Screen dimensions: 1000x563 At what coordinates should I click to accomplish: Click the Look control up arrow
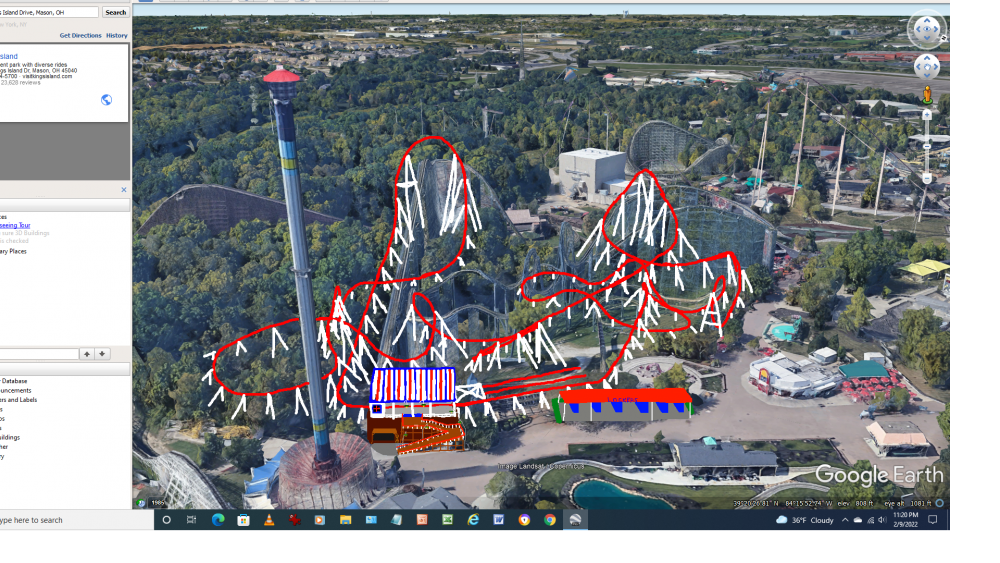(x=927, y=21)
